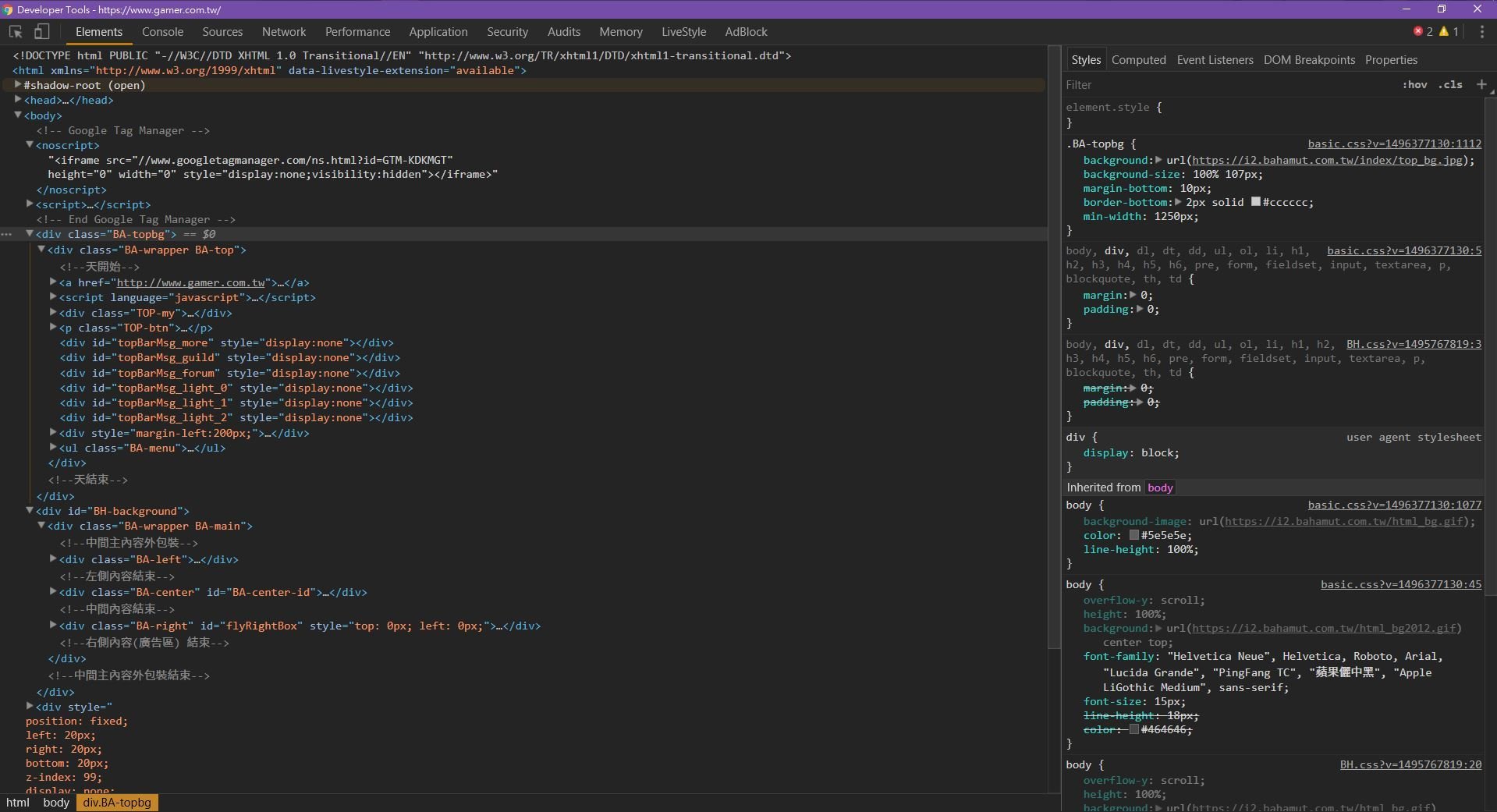This screenshot has height=812, width=1497.
Task: Follow the top_bg.jpg background URL link
Action: click(x=1326, y=160)
